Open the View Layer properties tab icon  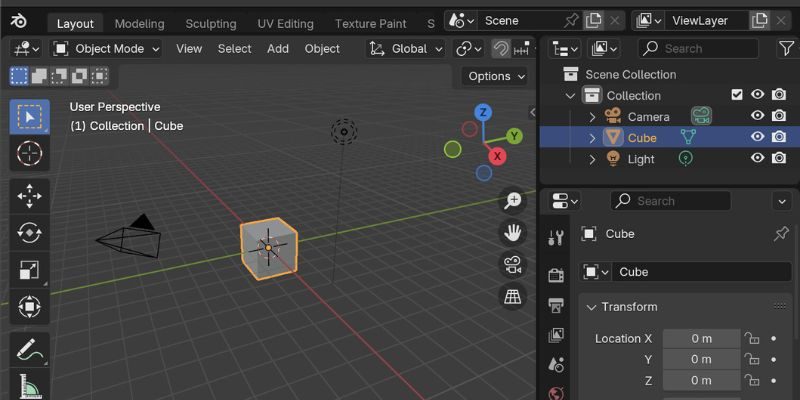click(x=556, y=335)
